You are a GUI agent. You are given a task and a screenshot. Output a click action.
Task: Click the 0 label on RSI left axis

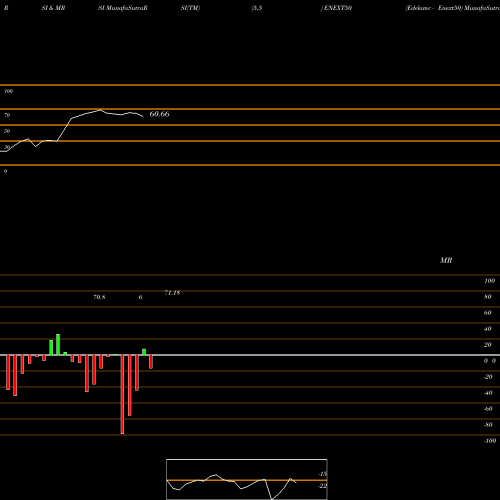point(5,171)
